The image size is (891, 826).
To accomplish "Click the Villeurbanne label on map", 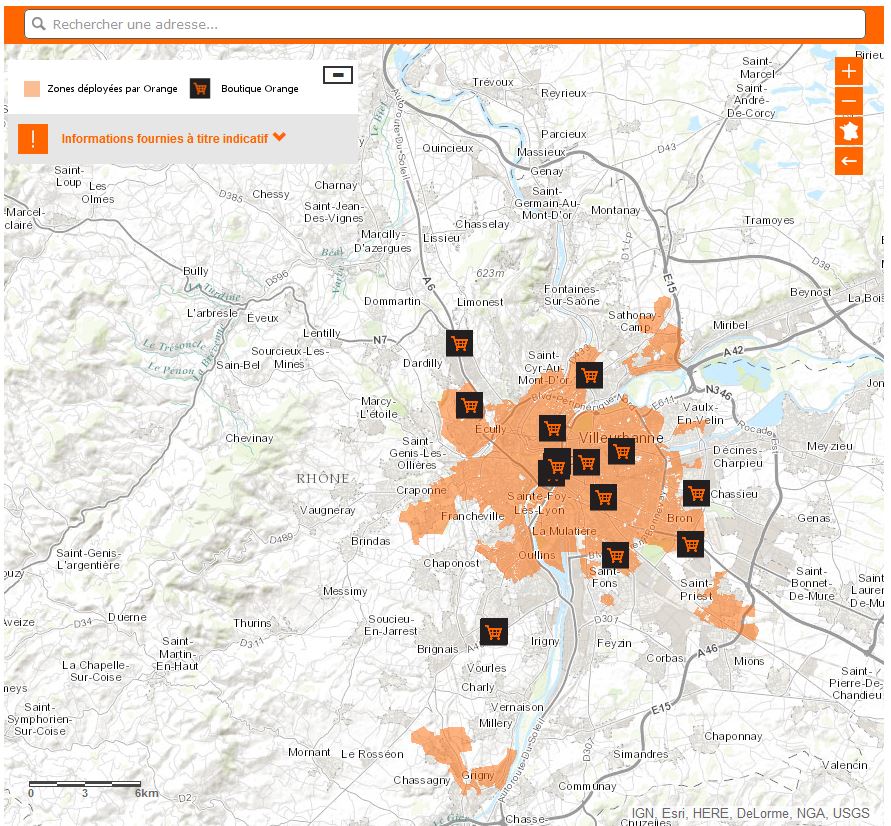I will [x=621, y=438].
